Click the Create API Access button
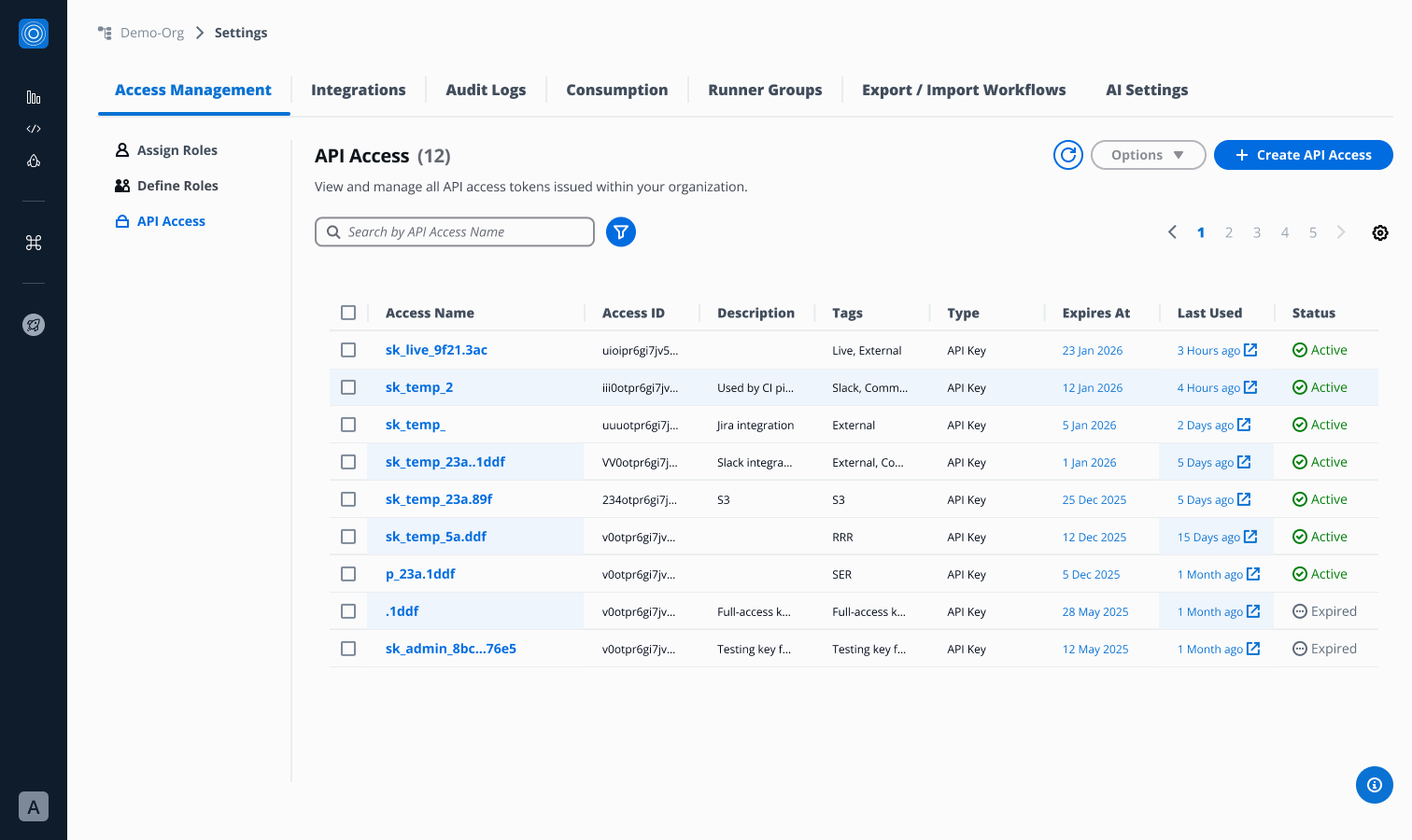 point(1303,155)
